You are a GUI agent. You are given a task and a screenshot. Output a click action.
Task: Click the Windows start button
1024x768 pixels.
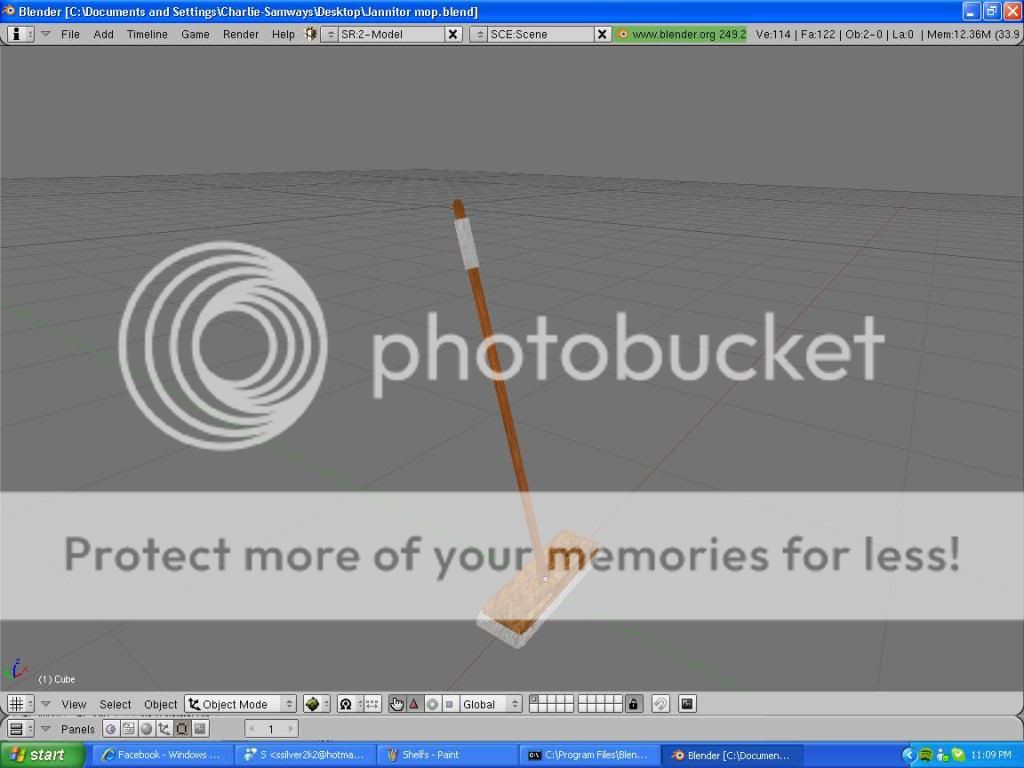[x=40, y=755]
